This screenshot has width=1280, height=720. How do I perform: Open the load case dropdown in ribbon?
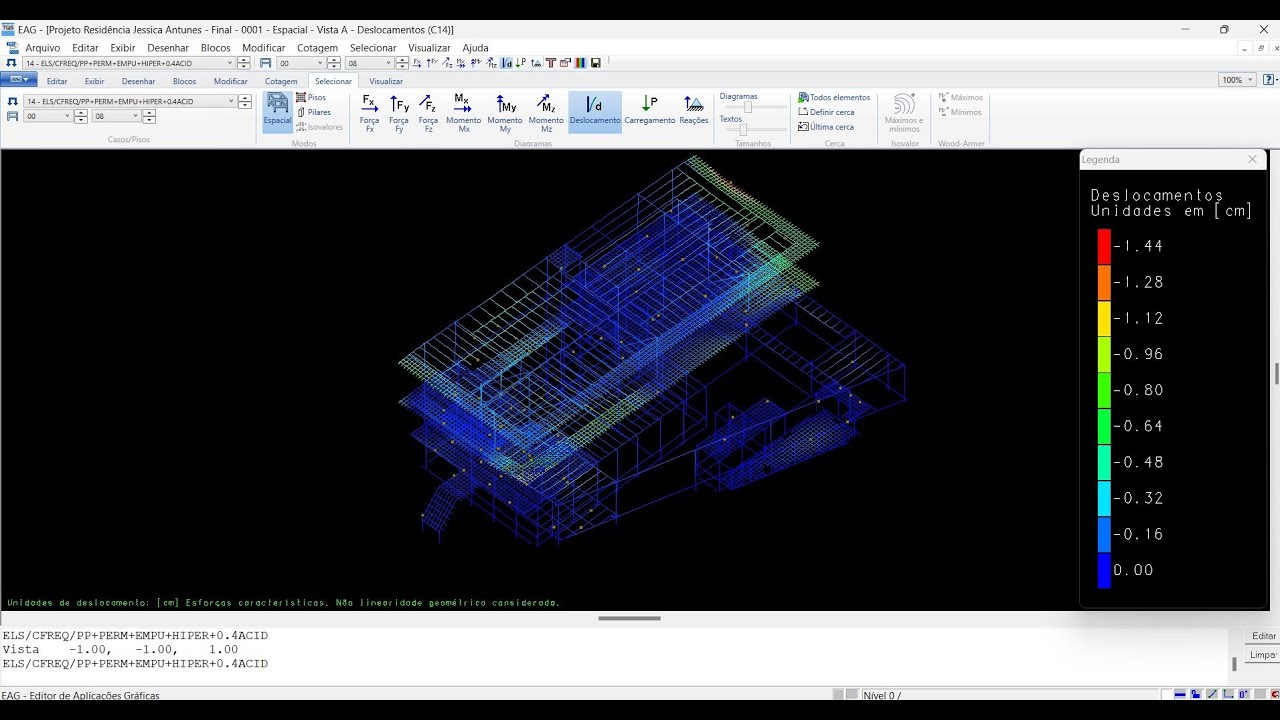(231, 101)
